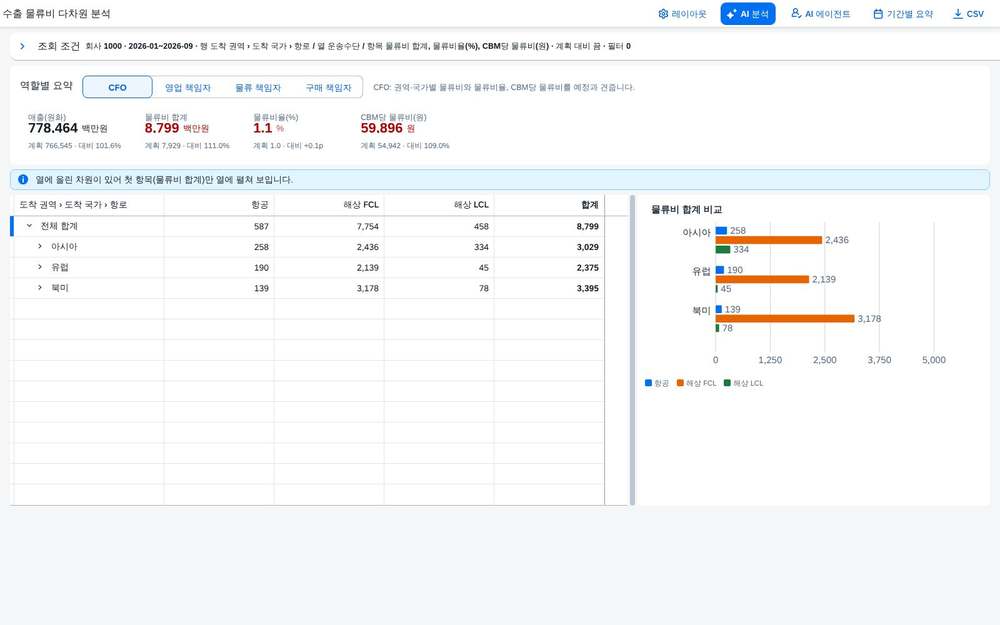Select the 3,395 total cell for 북미
Viewport: 1000px width, 625px height.
pos(549,288)
